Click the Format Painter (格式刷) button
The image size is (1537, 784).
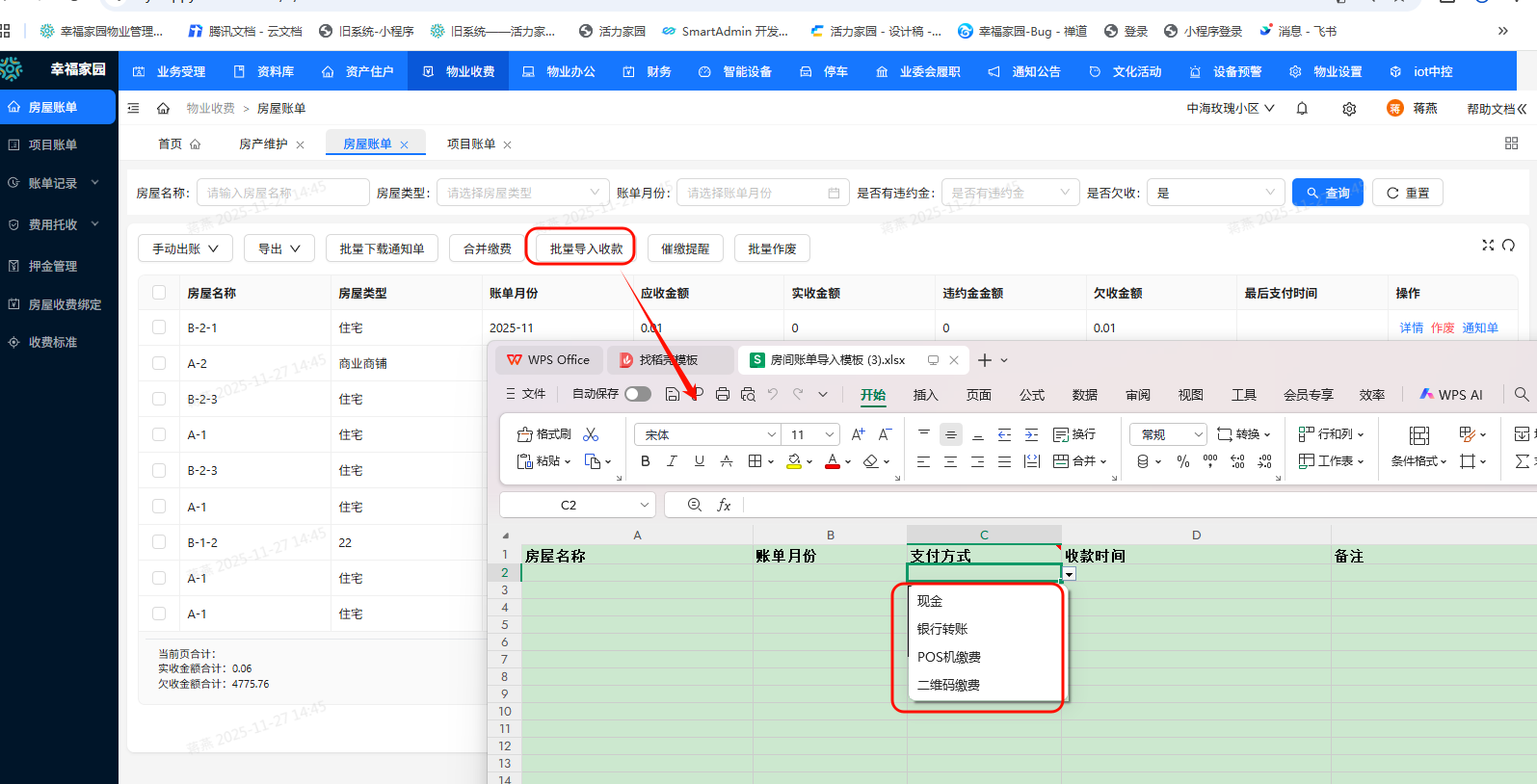(544, 434)
